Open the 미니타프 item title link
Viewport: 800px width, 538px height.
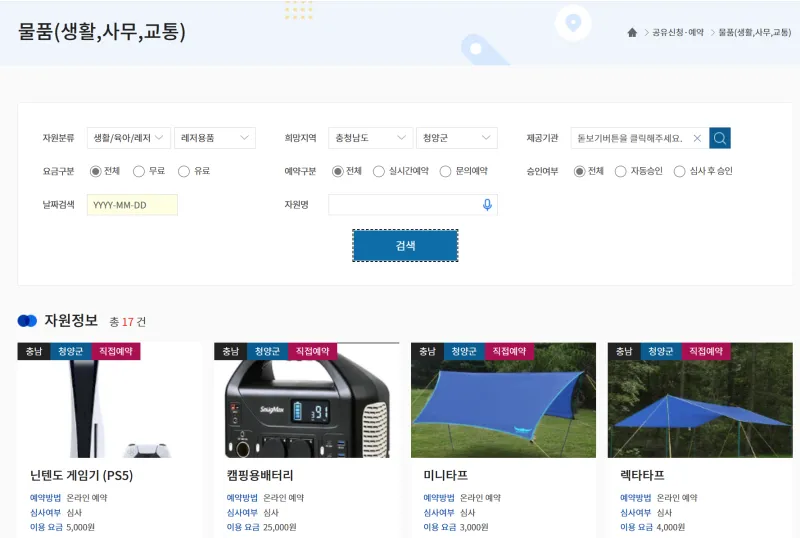[x=446, y=475]
